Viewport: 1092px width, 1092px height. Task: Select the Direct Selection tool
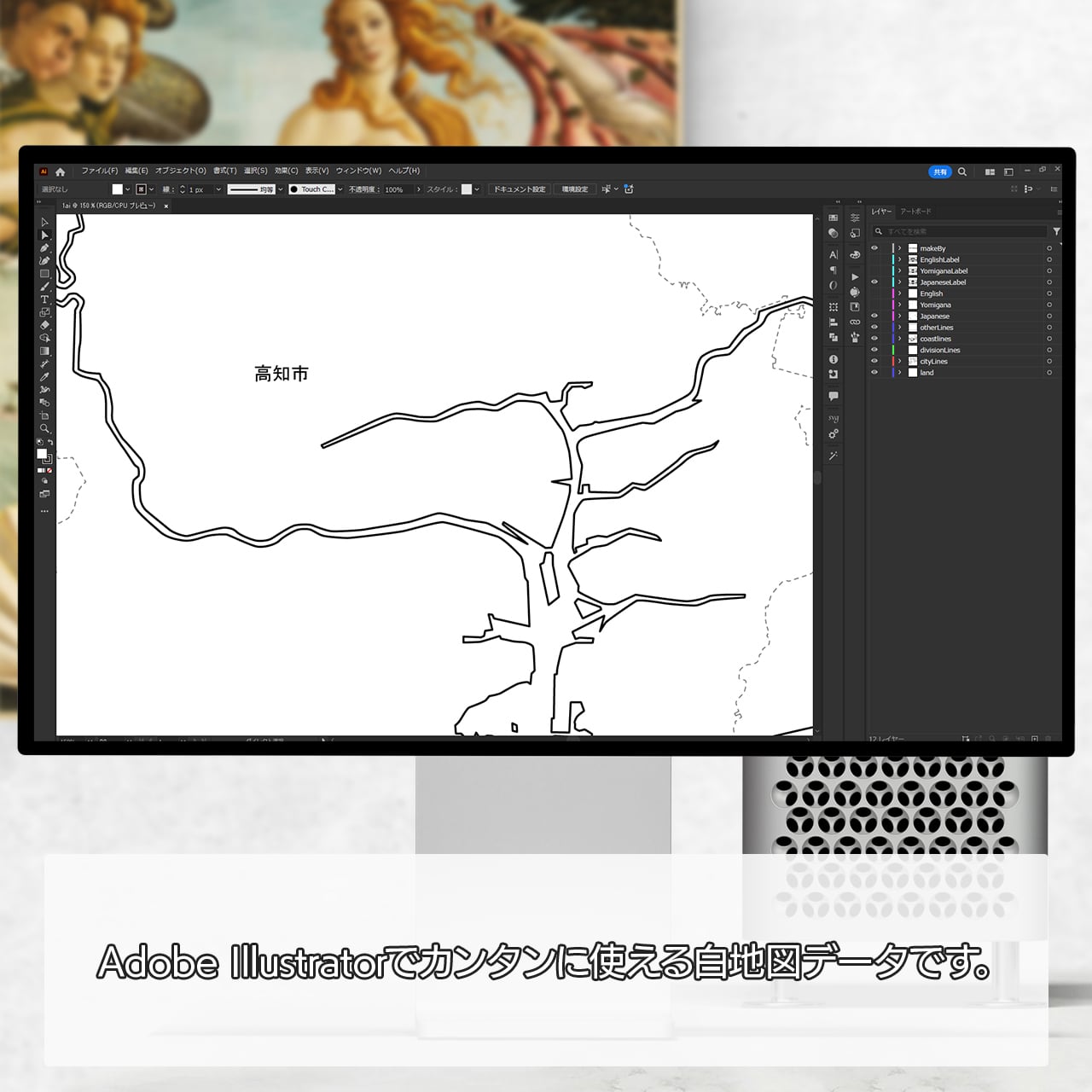pos(44,235)
